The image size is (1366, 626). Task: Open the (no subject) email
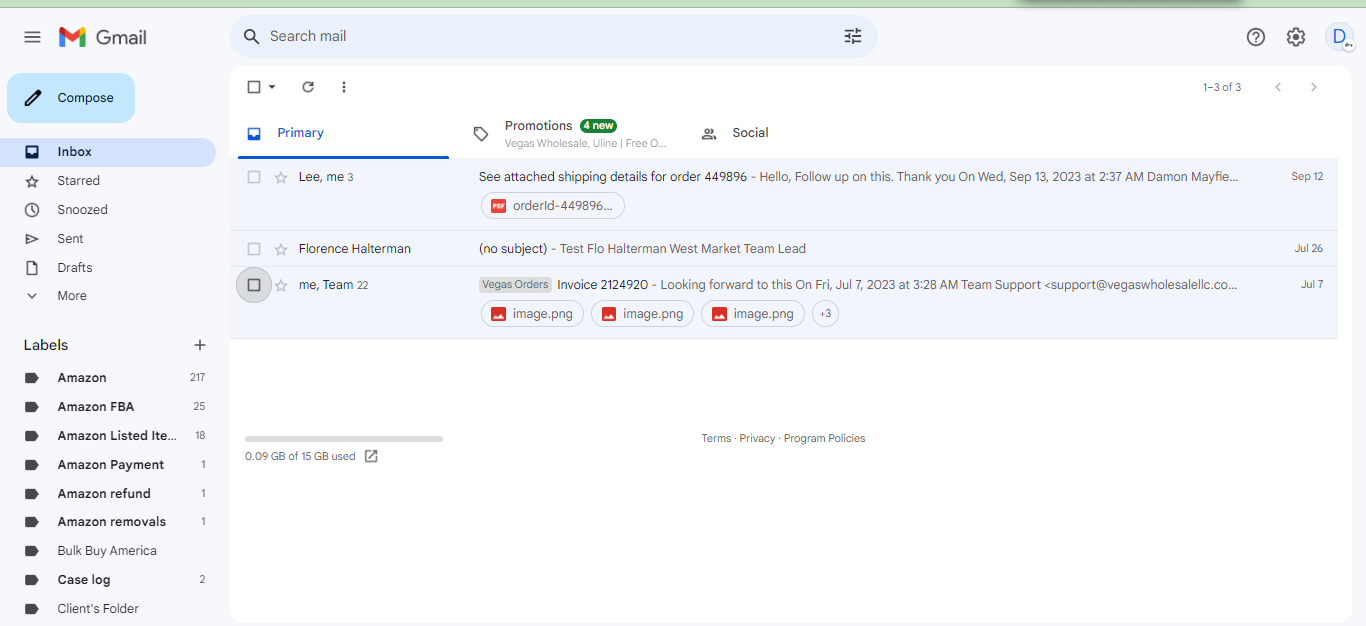click(784, 249)
